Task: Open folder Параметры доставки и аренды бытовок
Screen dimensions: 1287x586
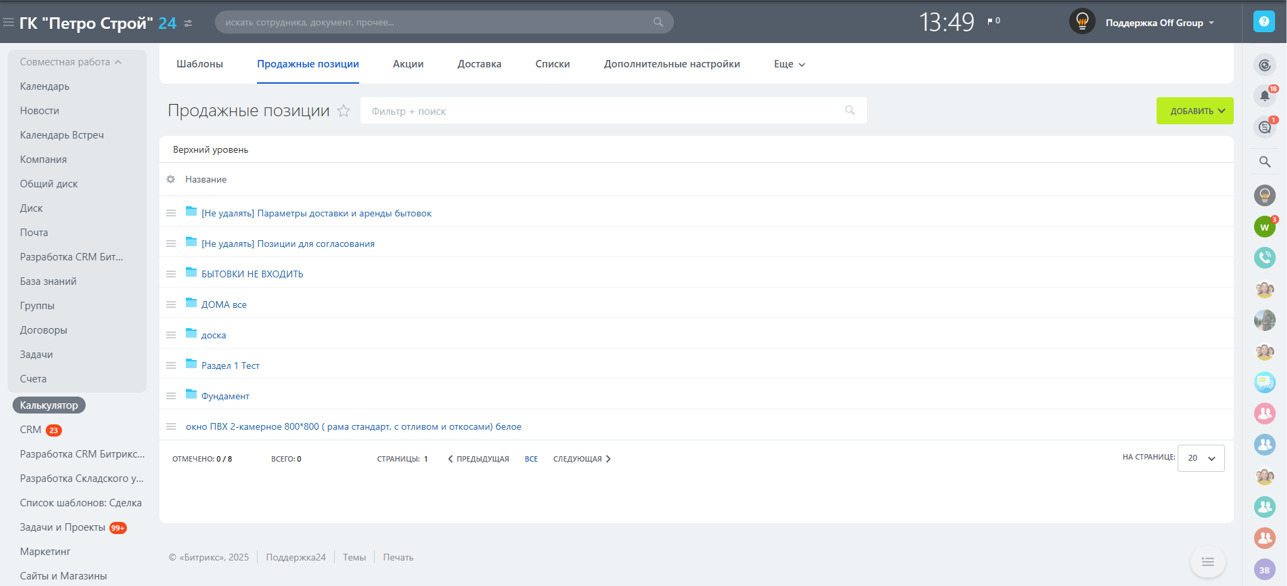Action: click(316, 213)
